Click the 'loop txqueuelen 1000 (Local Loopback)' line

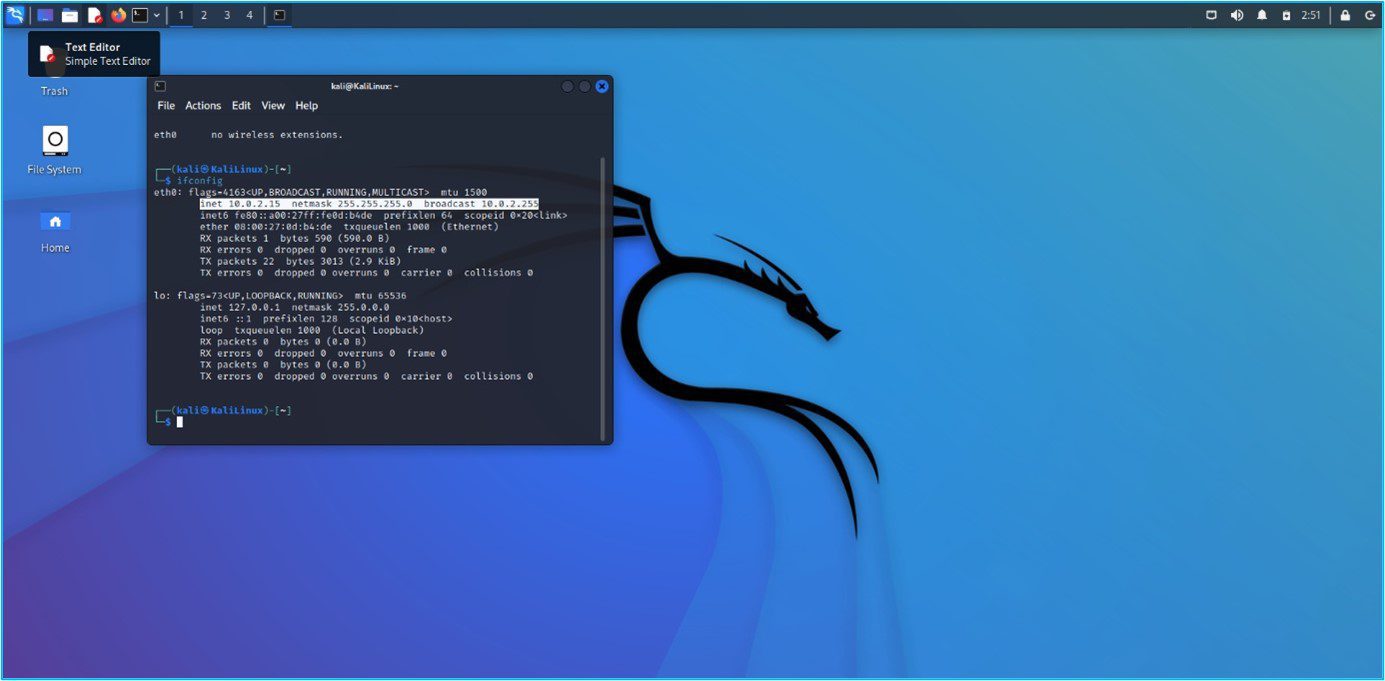click(312, 330)
